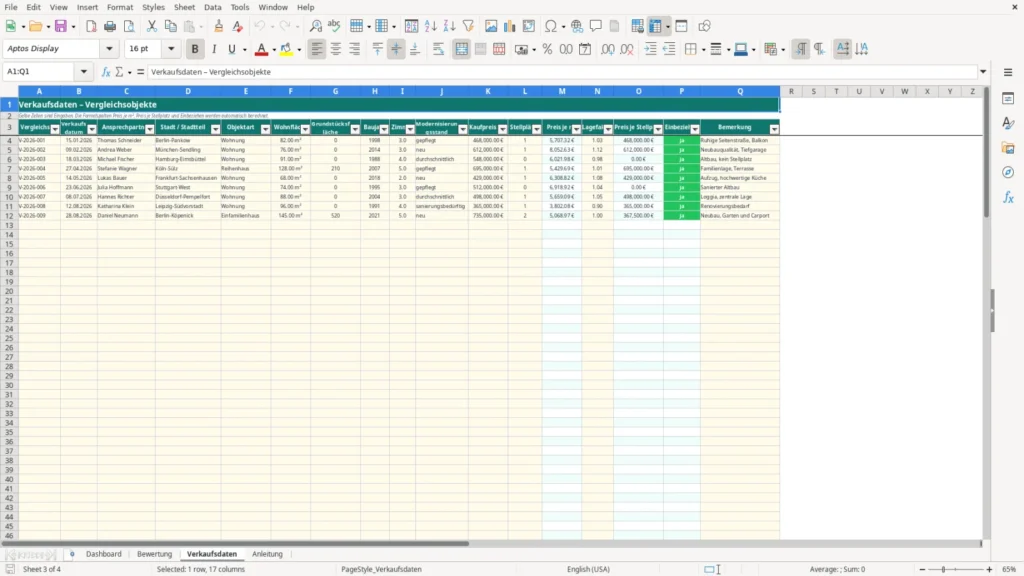Open the Tools menu
The height and width of the screenshot is (576, 1024).
coord(240,7)
